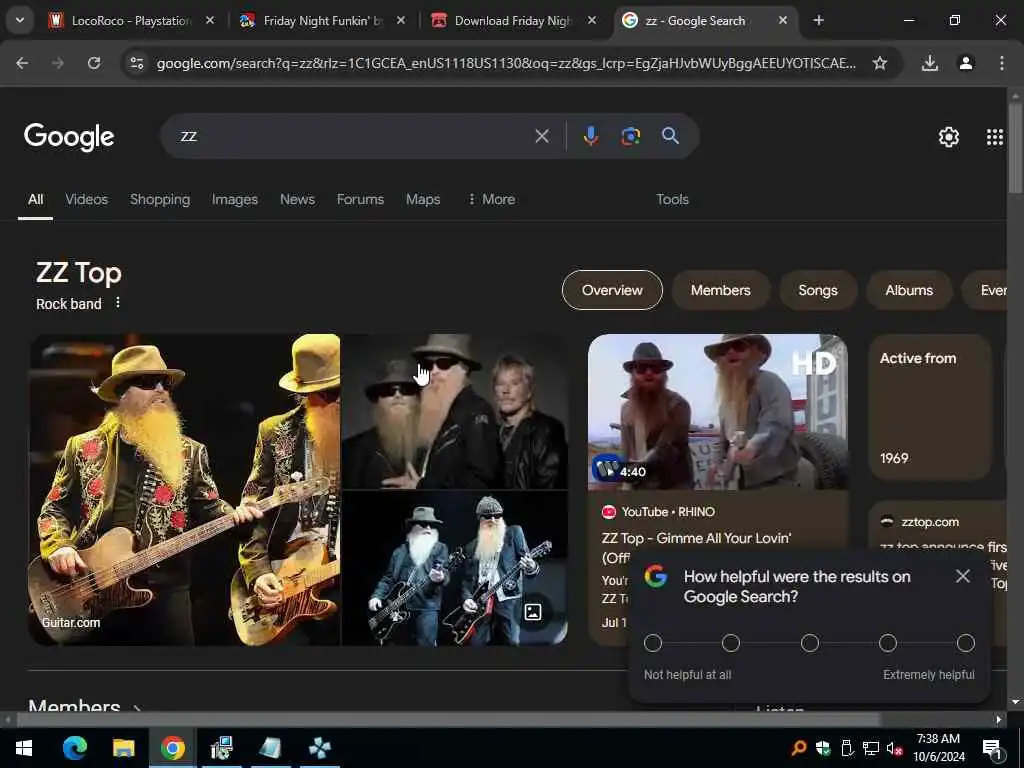Viewport: 1024px width, 768px height.
Task: Click the magnifier search icon
Action: [670, 136]
